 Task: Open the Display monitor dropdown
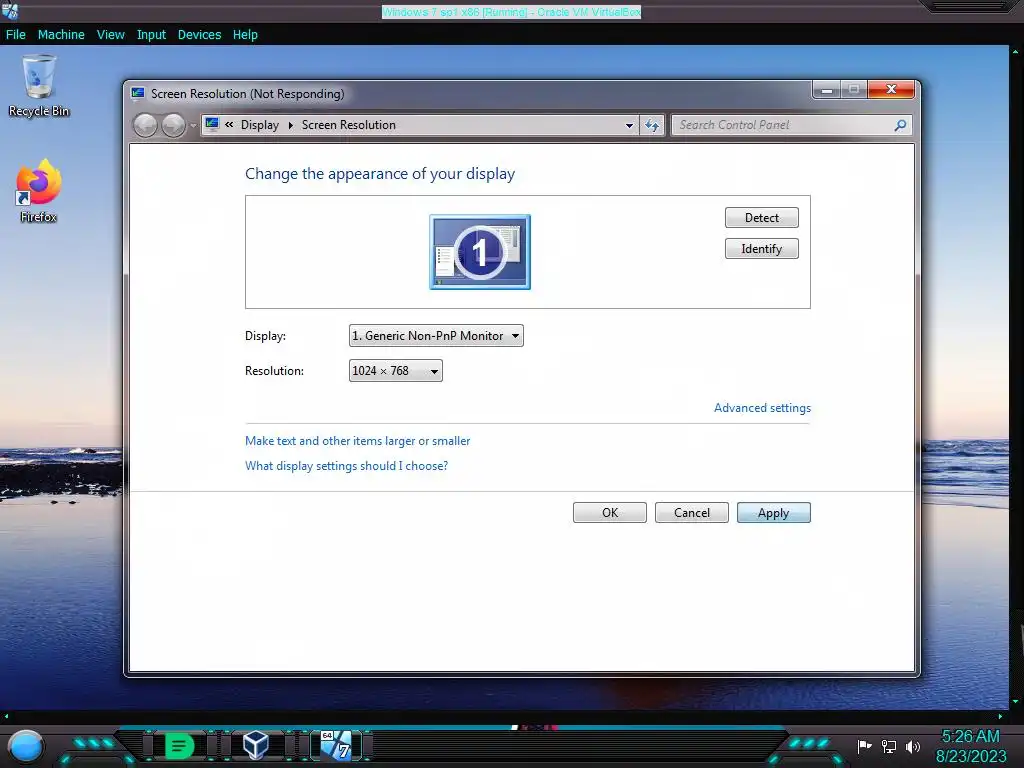point(436,336)
